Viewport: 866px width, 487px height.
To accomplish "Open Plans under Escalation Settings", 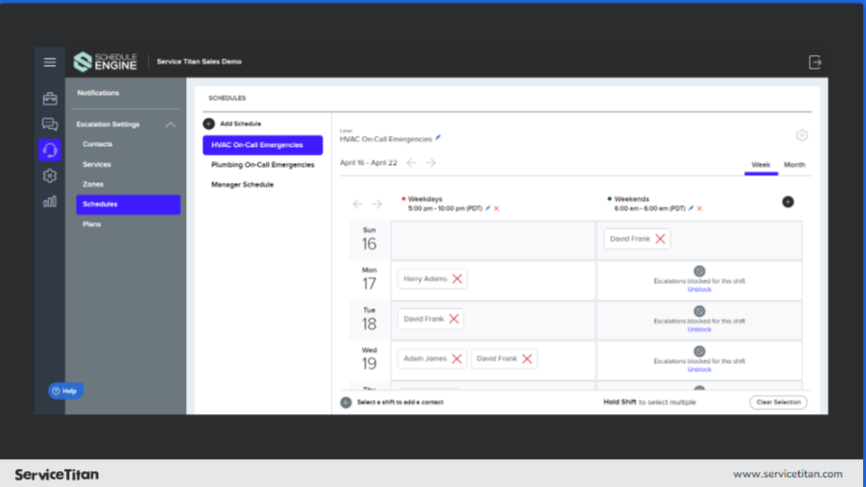I will tap(92, 224).
